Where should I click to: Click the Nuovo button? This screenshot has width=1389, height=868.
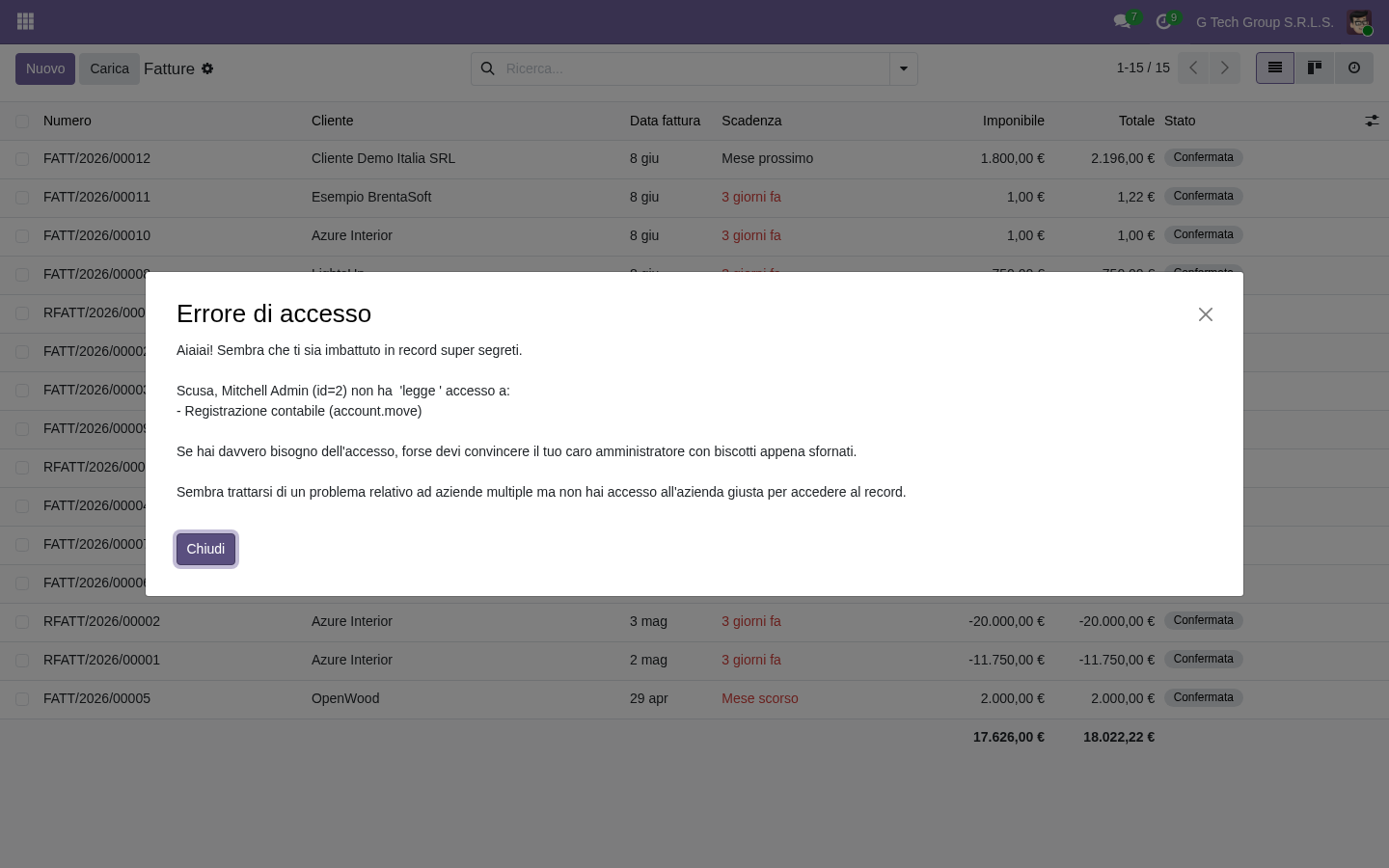45,68
